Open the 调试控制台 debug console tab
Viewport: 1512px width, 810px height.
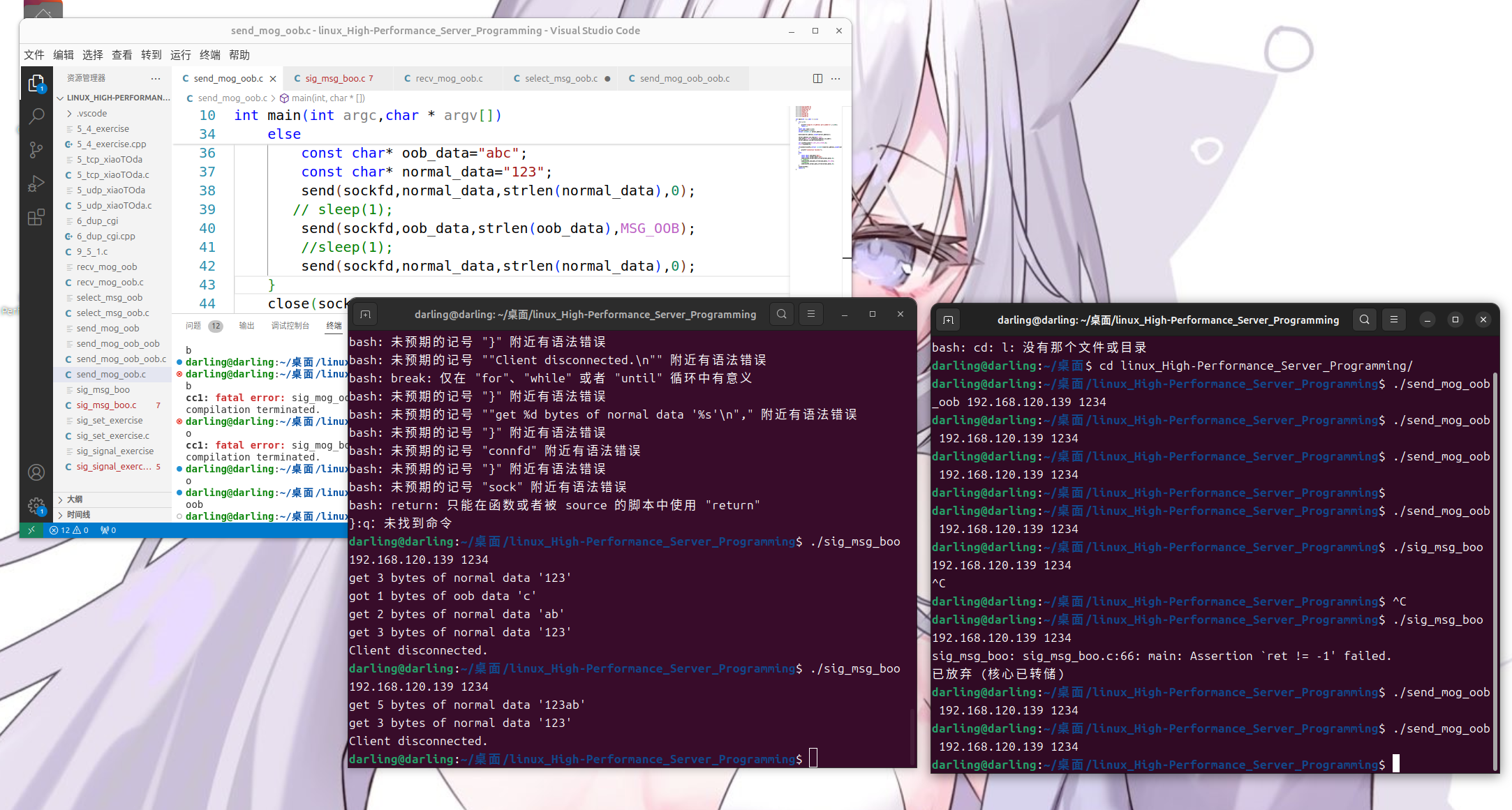290,326
